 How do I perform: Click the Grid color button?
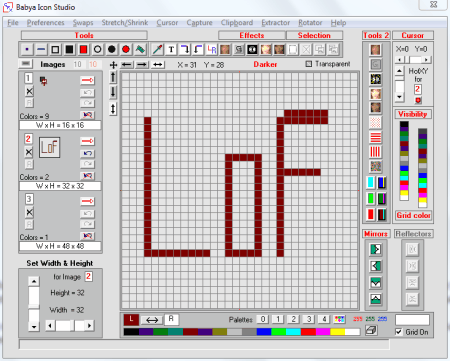tap(413, 215)
